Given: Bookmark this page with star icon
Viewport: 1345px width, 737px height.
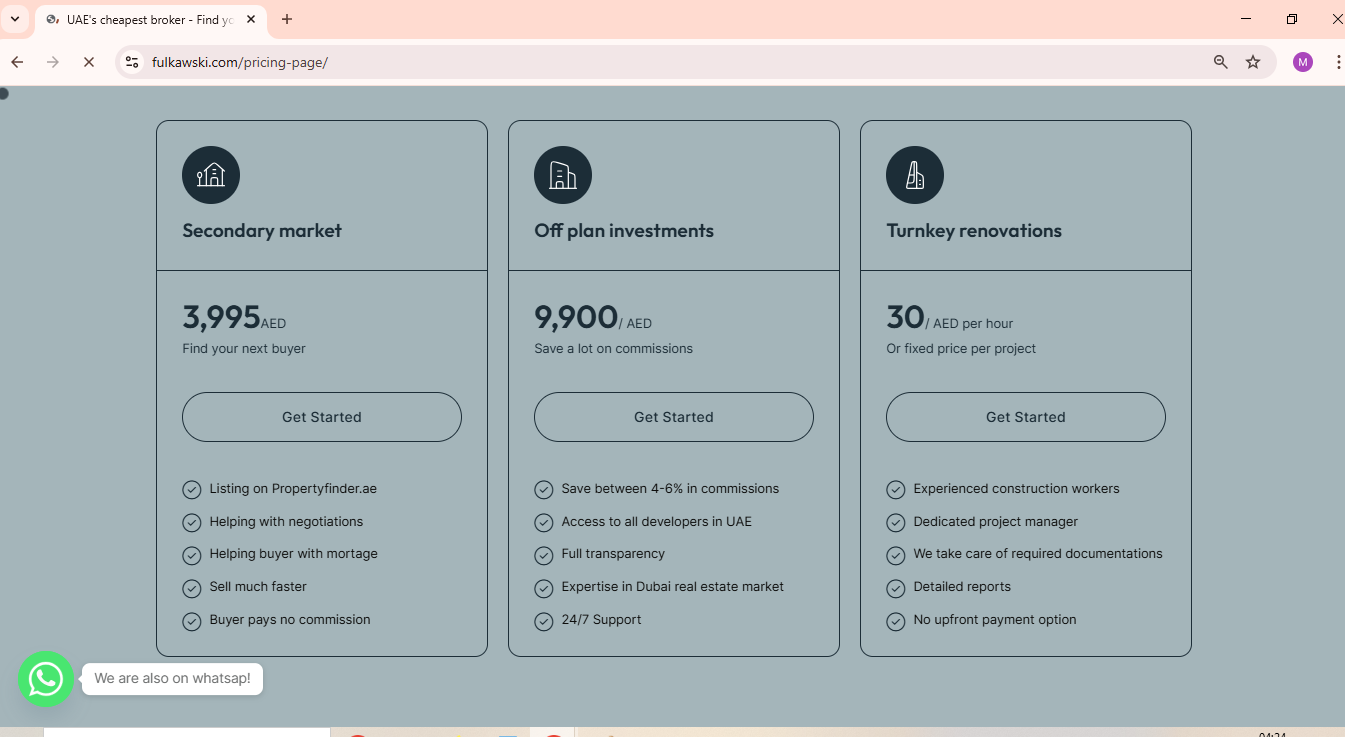Looking at the screenshot, I should click(x=1253, y=62).
